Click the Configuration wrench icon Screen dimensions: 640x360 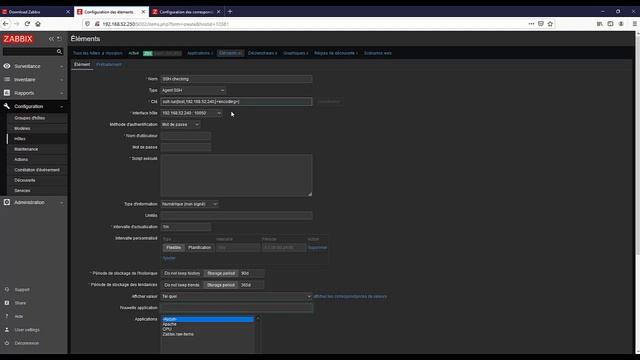[7, 106]
